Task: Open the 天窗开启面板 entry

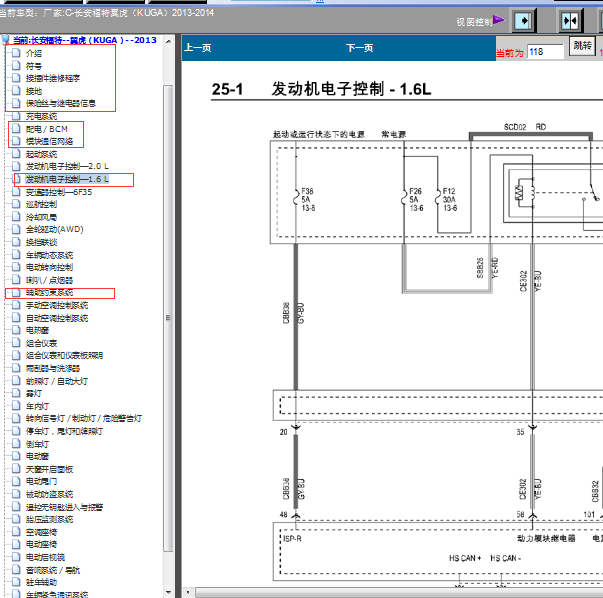Action: (x=49, y=469)
